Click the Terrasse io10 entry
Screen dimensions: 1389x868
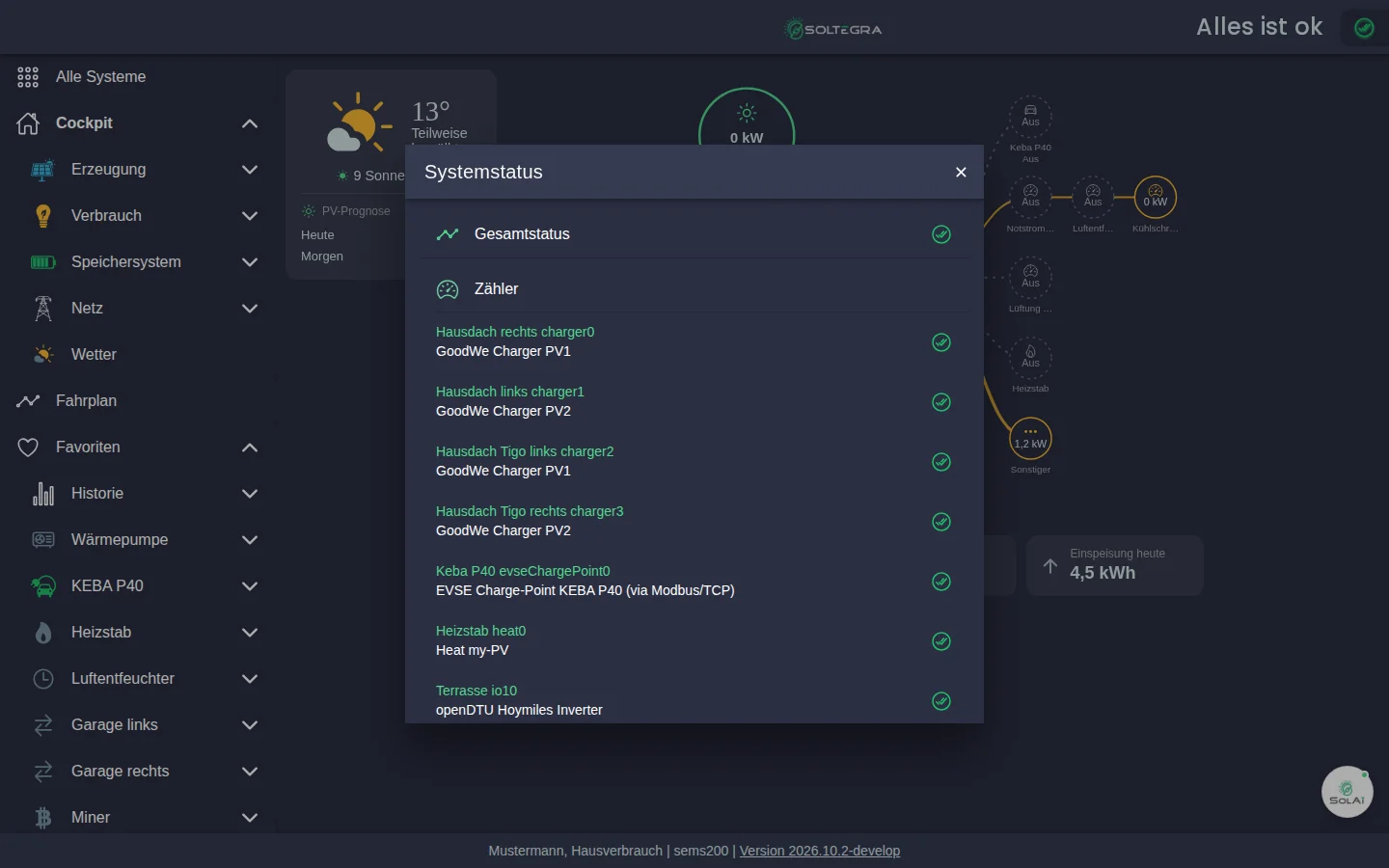(694, 700)
